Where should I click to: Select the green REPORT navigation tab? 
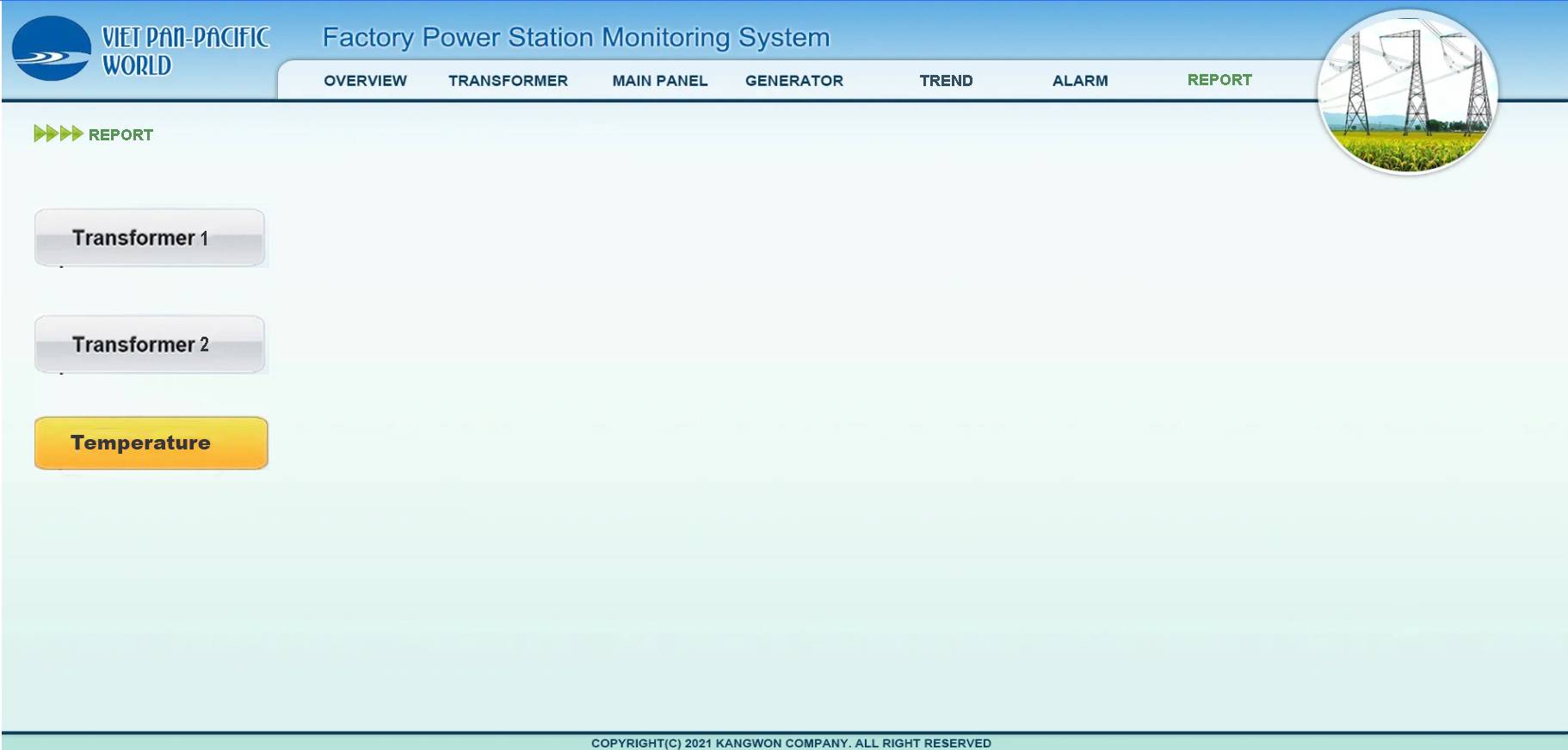click(1219, 80)
